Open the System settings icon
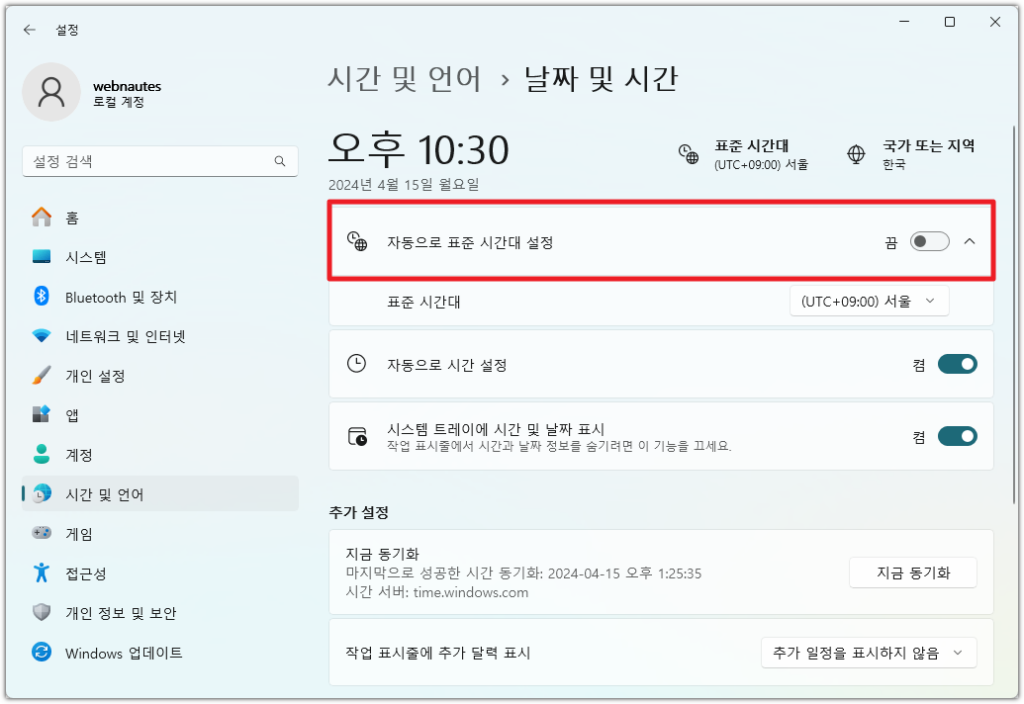1024x704 pixels. coord(41,257)
